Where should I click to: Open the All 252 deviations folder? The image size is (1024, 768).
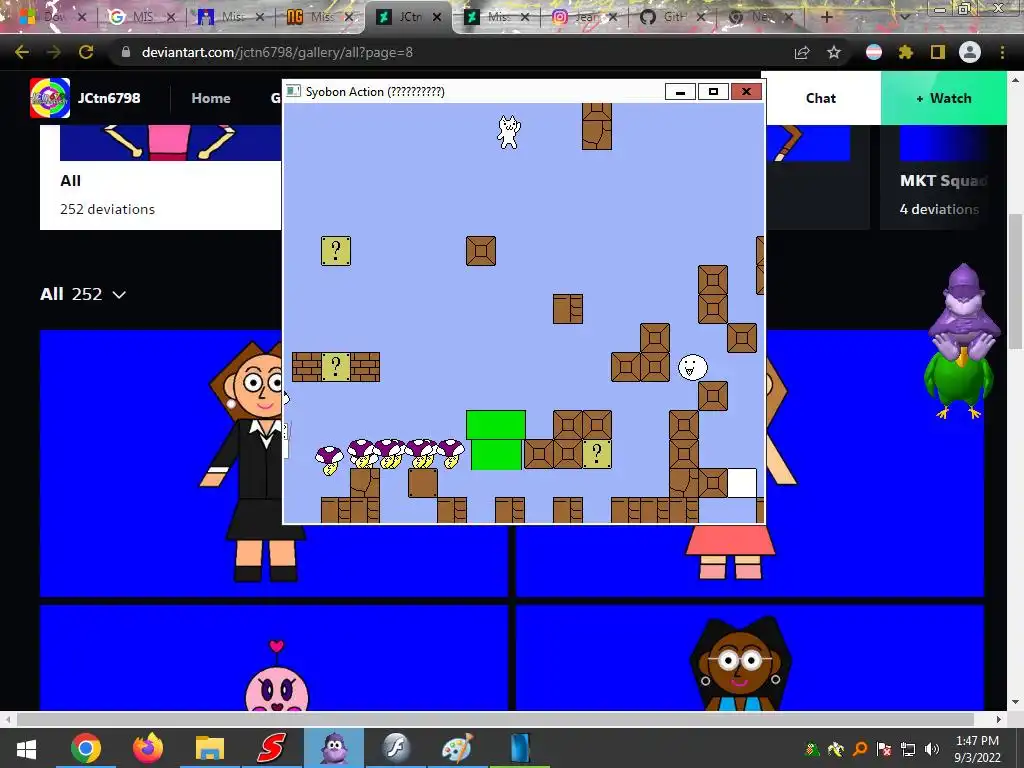point(161,177)
